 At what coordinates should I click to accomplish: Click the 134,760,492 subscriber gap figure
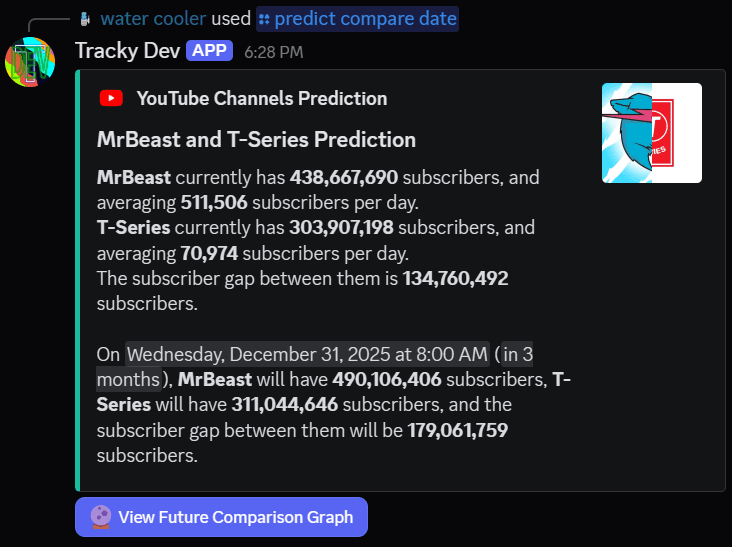pos(455,278)
